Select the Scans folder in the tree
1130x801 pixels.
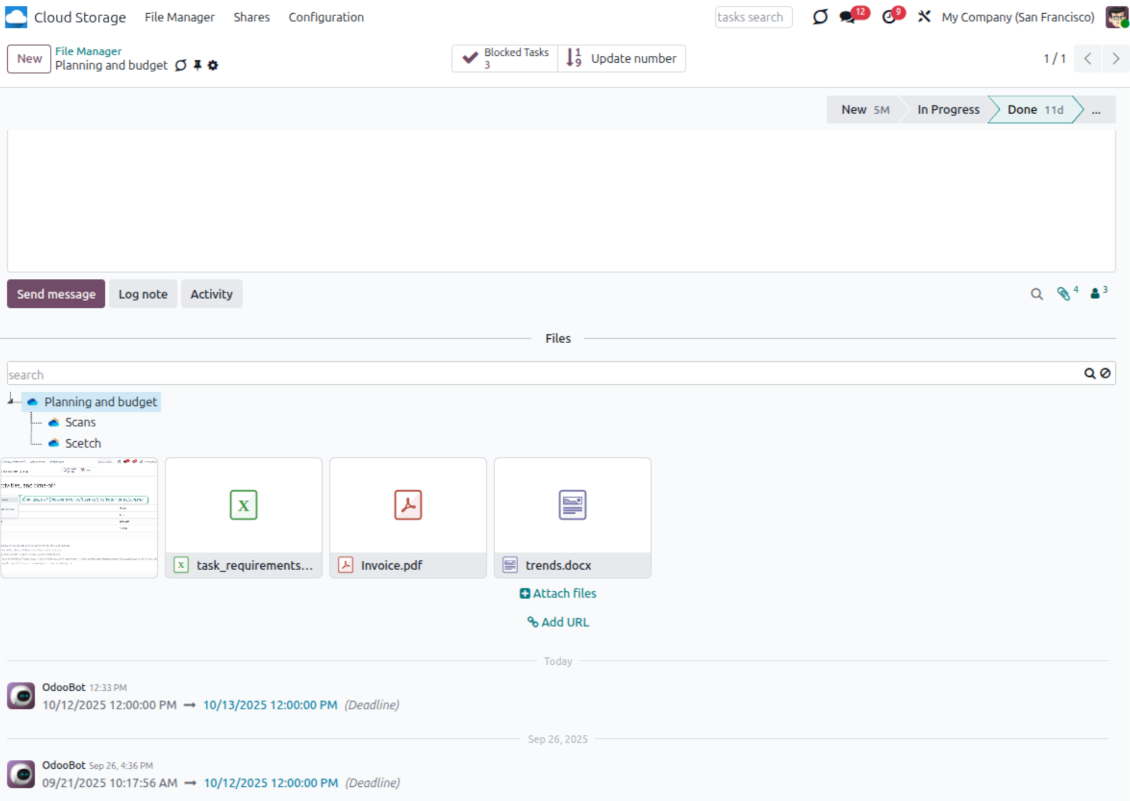pos(80,422)
